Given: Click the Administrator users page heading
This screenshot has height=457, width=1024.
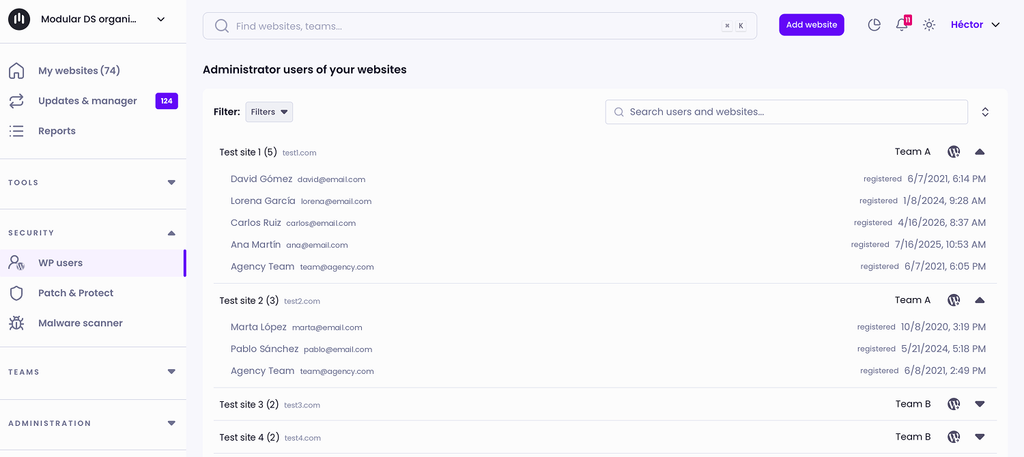Looking at the screenshot, I should point(304,70).
